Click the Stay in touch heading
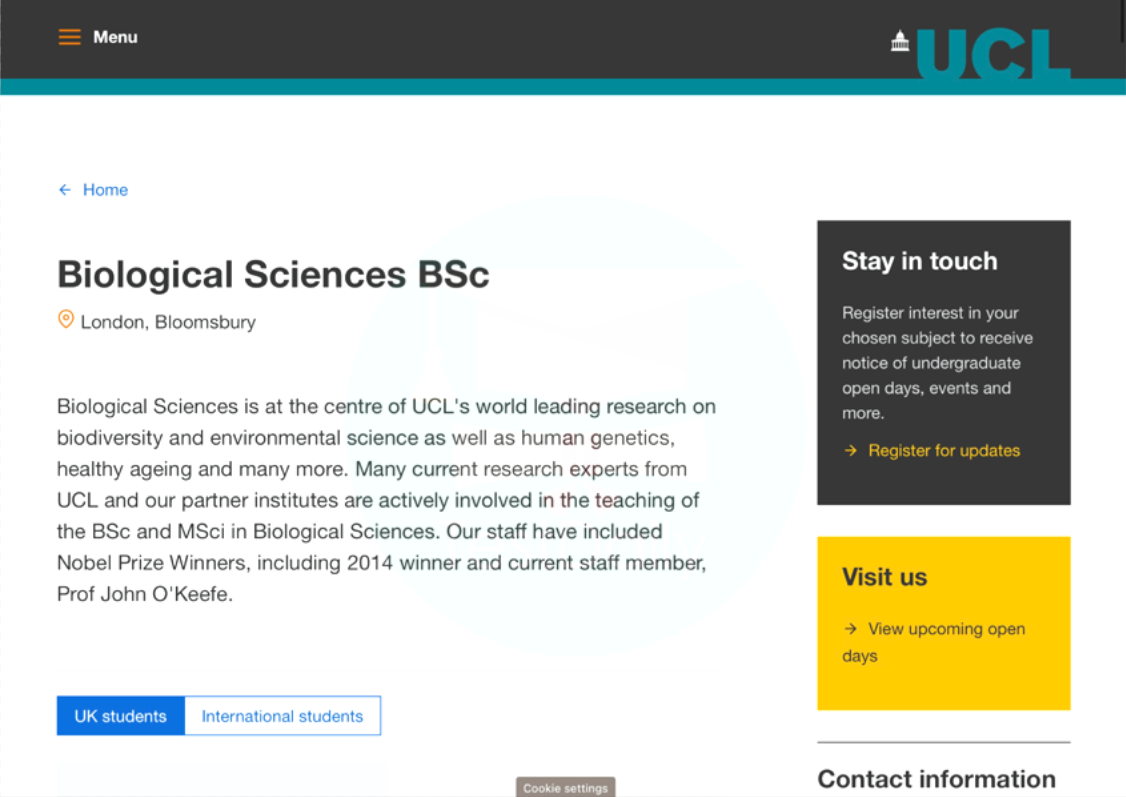The height and width of the screenshot is (797, 1126). point(919,261)
